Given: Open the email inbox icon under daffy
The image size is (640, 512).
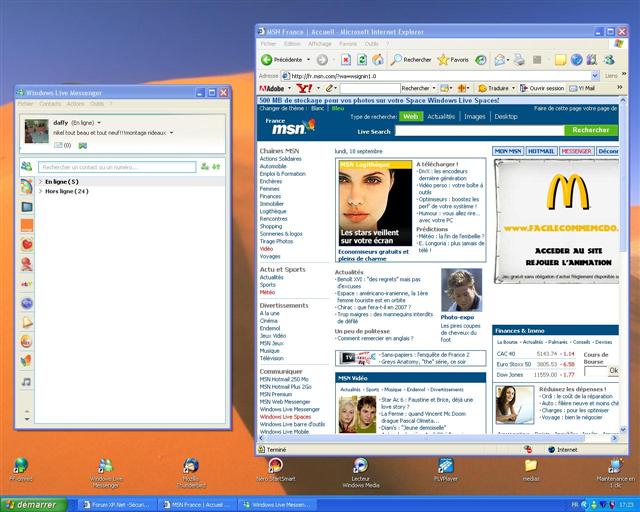Looking at the screenshot, I should (x=58, y=145).
